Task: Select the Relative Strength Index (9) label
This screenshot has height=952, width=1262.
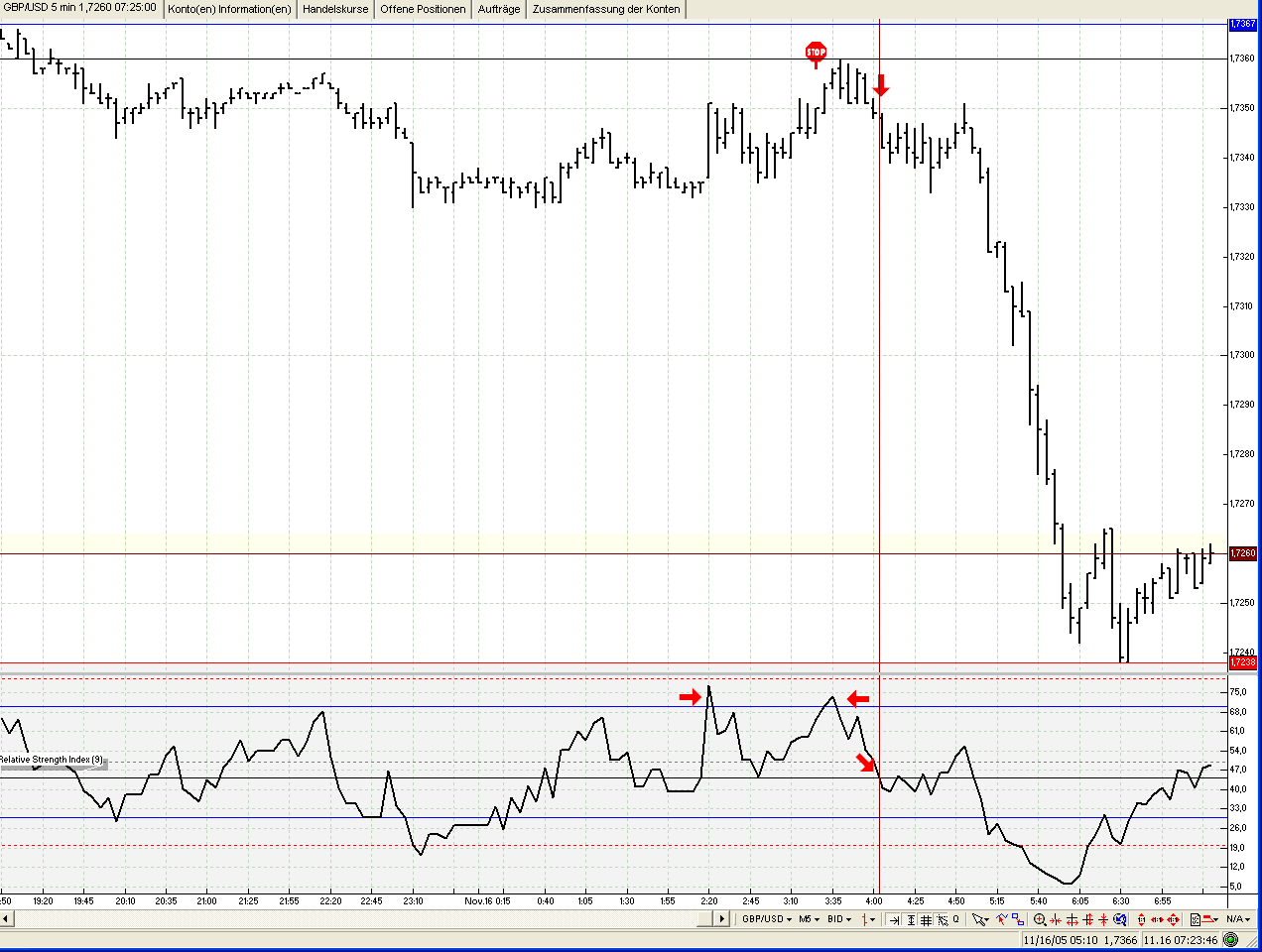Action: pyautogui.click(x=51, y=760)
